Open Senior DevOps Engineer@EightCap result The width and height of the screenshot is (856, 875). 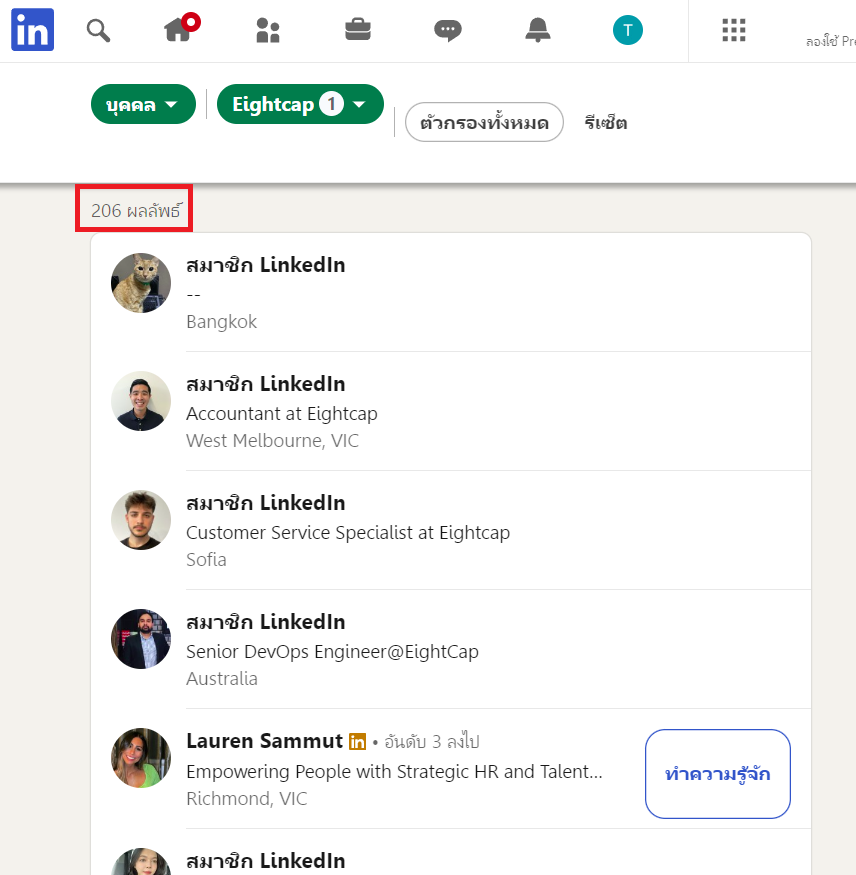332,651
